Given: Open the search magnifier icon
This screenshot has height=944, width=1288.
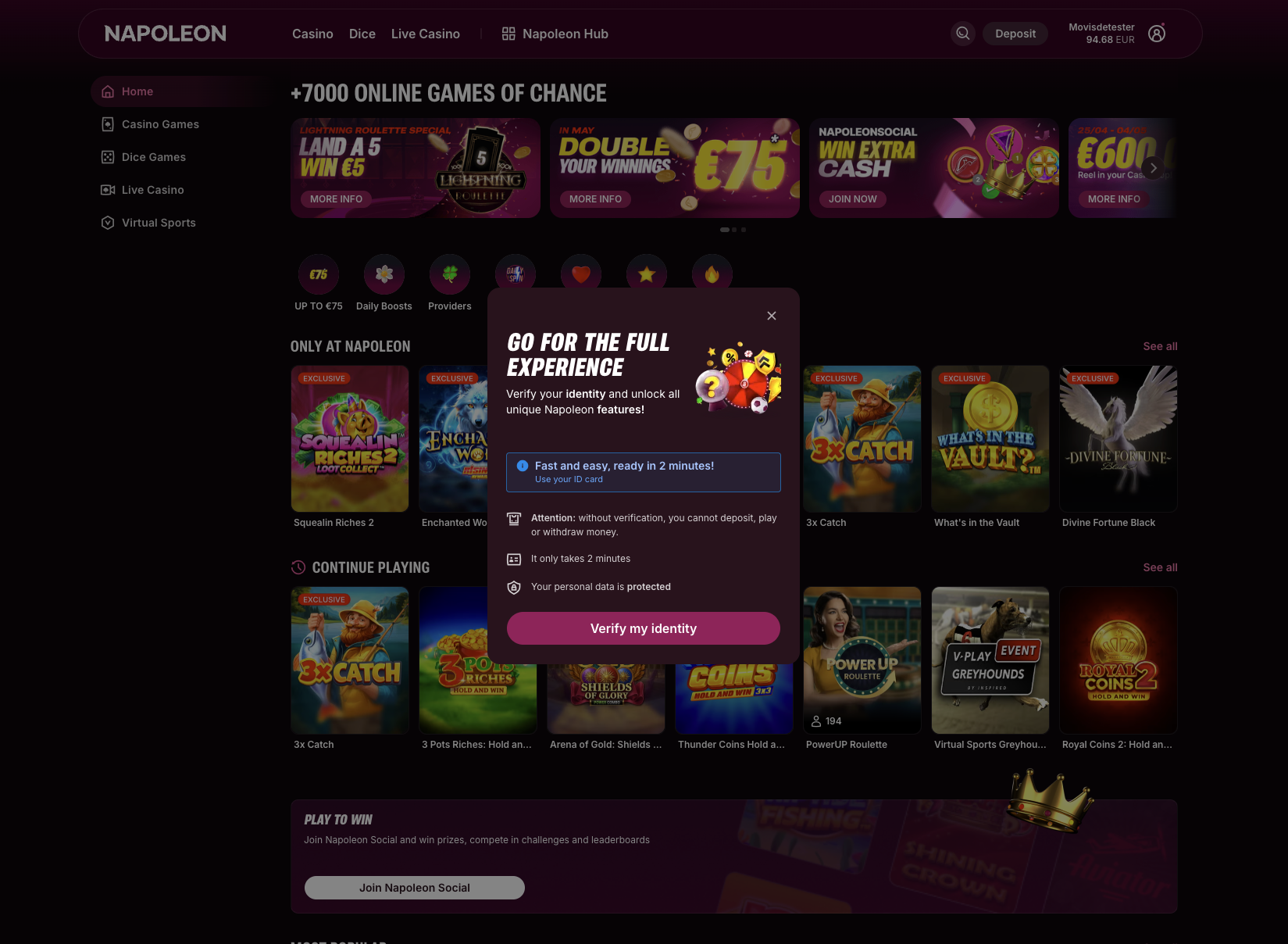Looking at the screenshot, I should 963,34.
